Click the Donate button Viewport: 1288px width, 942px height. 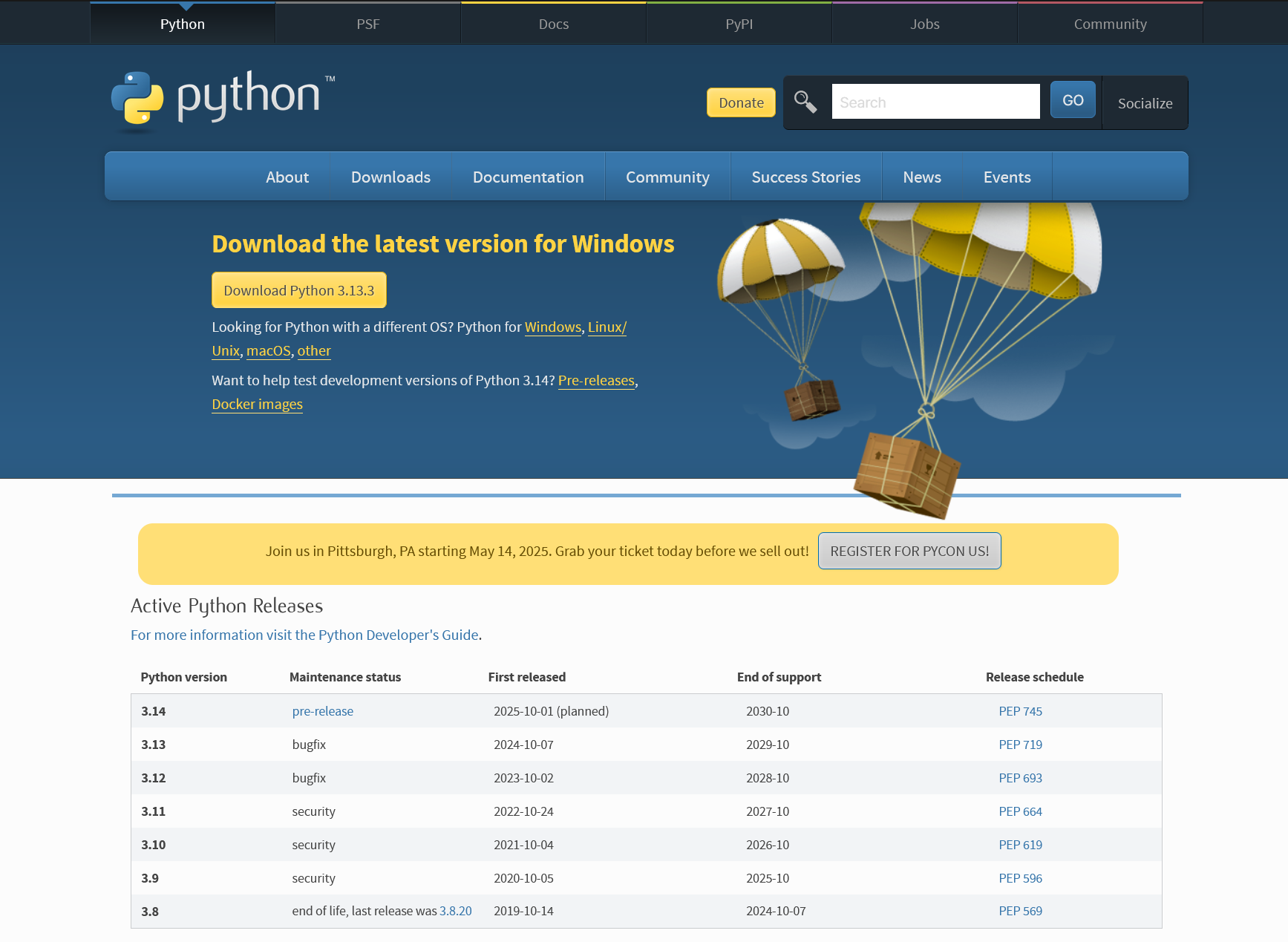click(x=741, y=102)
